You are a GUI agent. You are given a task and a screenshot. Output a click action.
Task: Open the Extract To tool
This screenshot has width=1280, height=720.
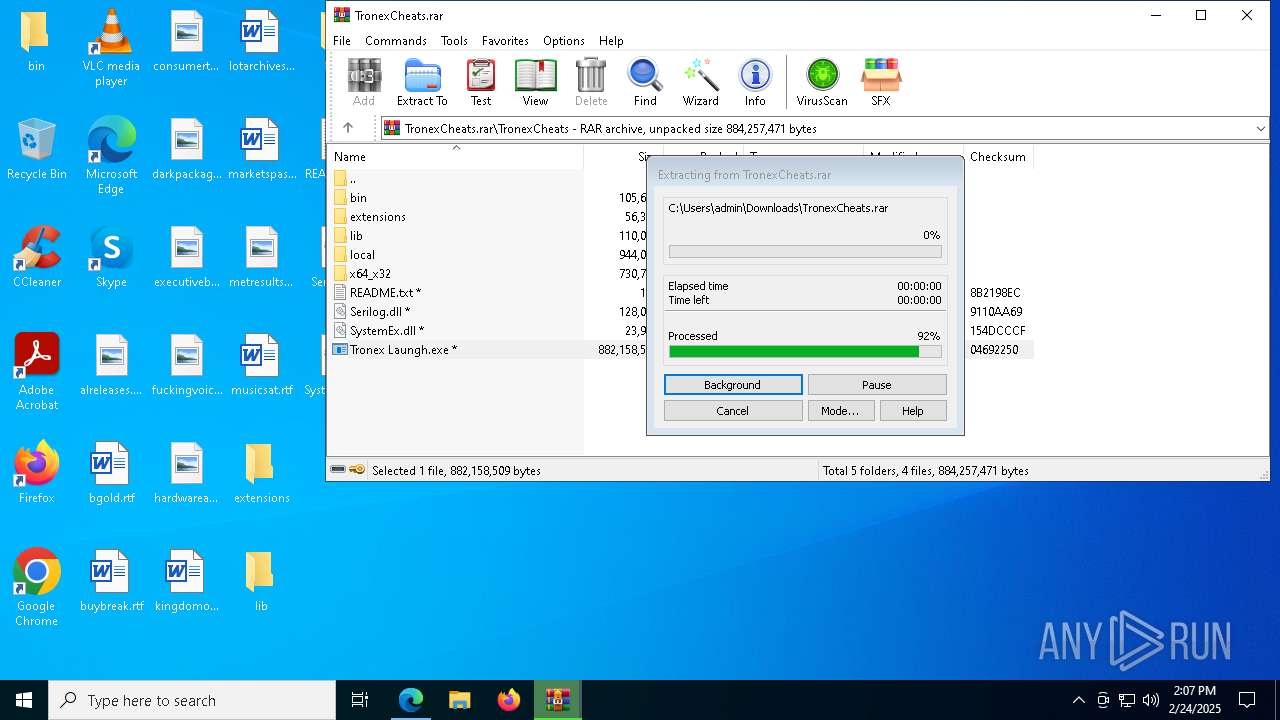pyautogui.click(x=422, y=82)
